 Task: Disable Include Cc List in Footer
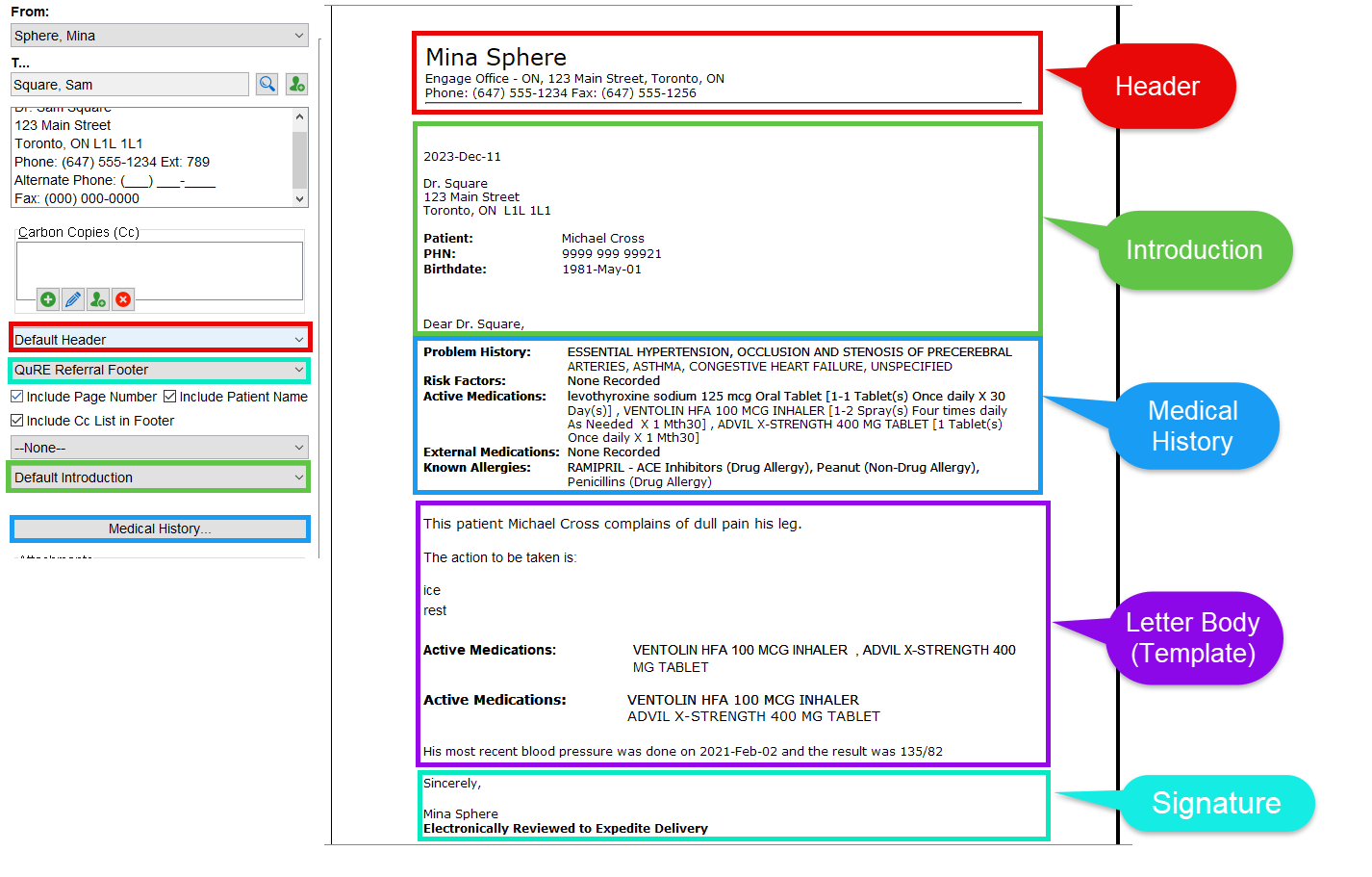[x=17, y=421]
